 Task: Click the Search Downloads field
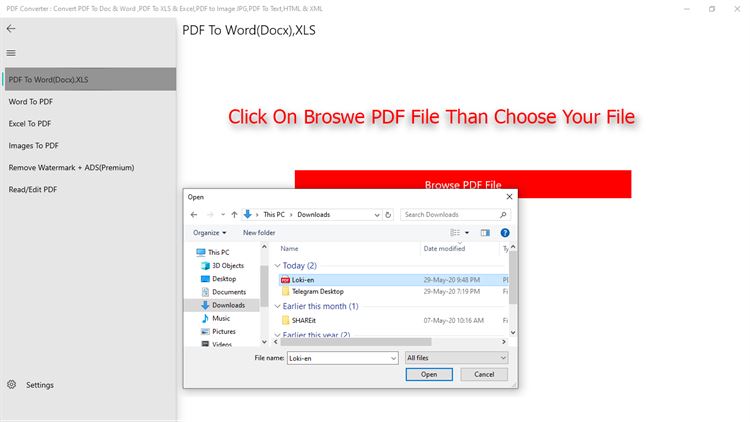[x=455, y=215]
